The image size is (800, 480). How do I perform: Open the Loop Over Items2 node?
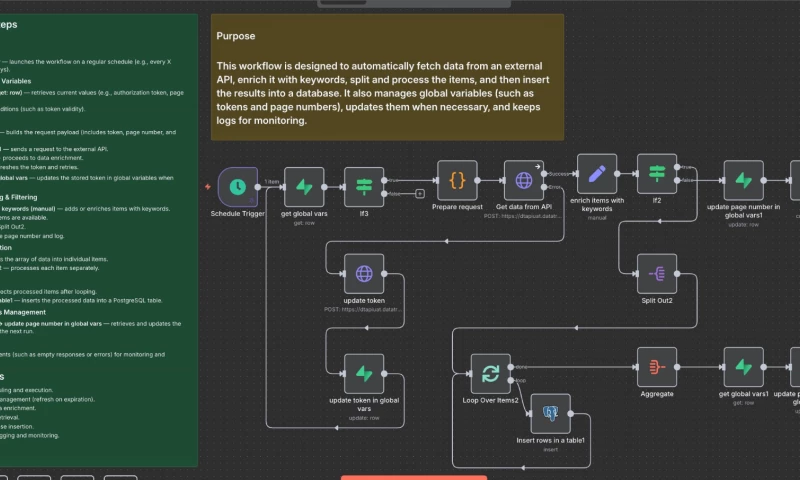pos(490,373)
